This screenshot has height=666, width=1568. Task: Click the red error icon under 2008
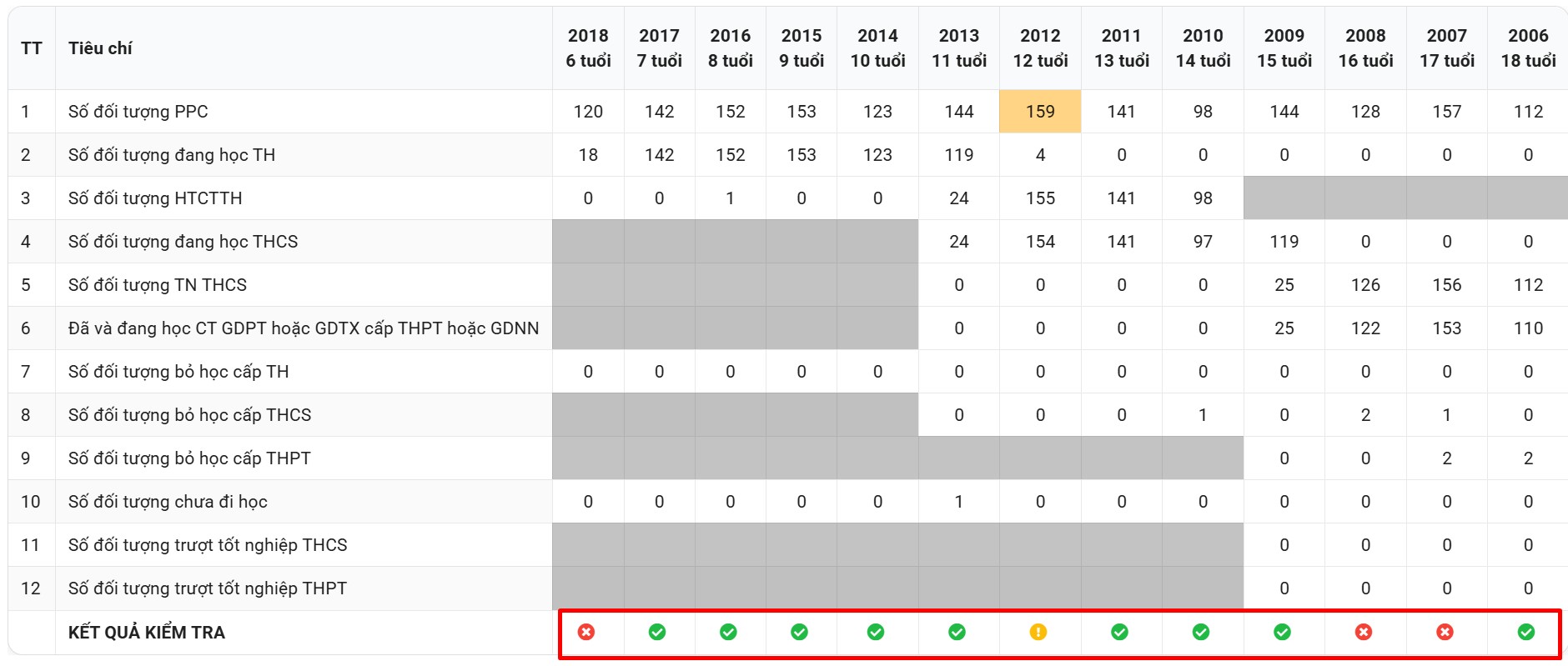tap(1364, 632)
